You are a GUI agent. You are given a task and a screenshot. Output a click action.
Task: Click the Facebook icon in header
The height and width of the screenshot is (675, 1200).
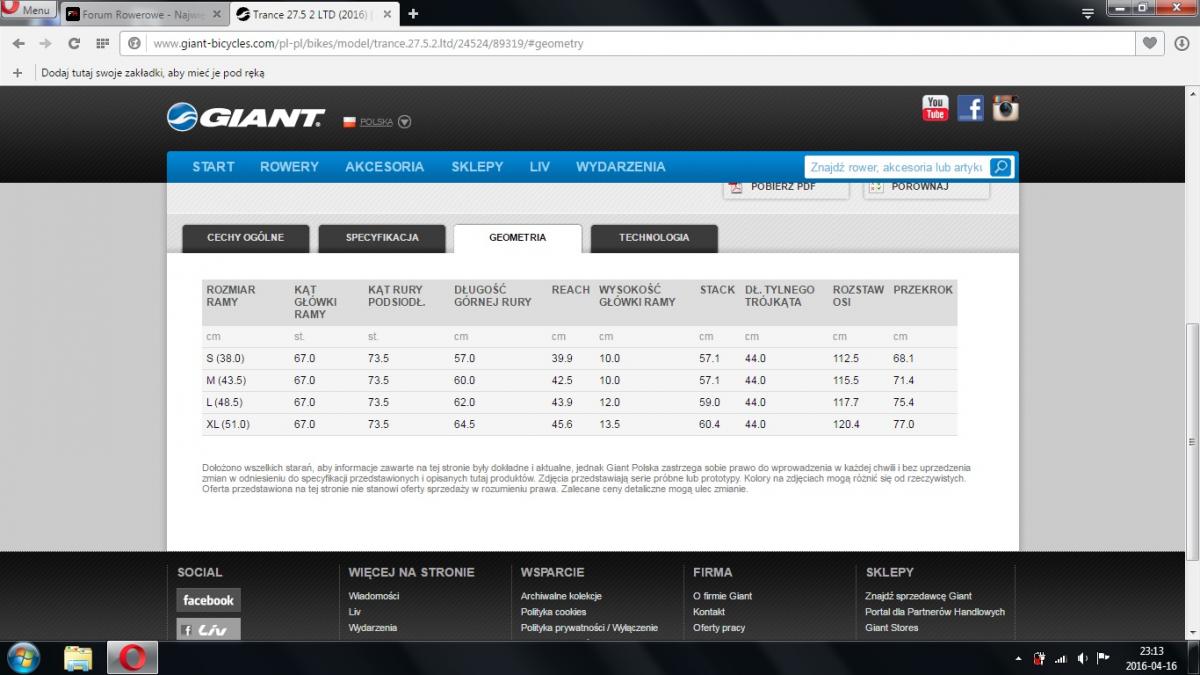tap(970, 108)
